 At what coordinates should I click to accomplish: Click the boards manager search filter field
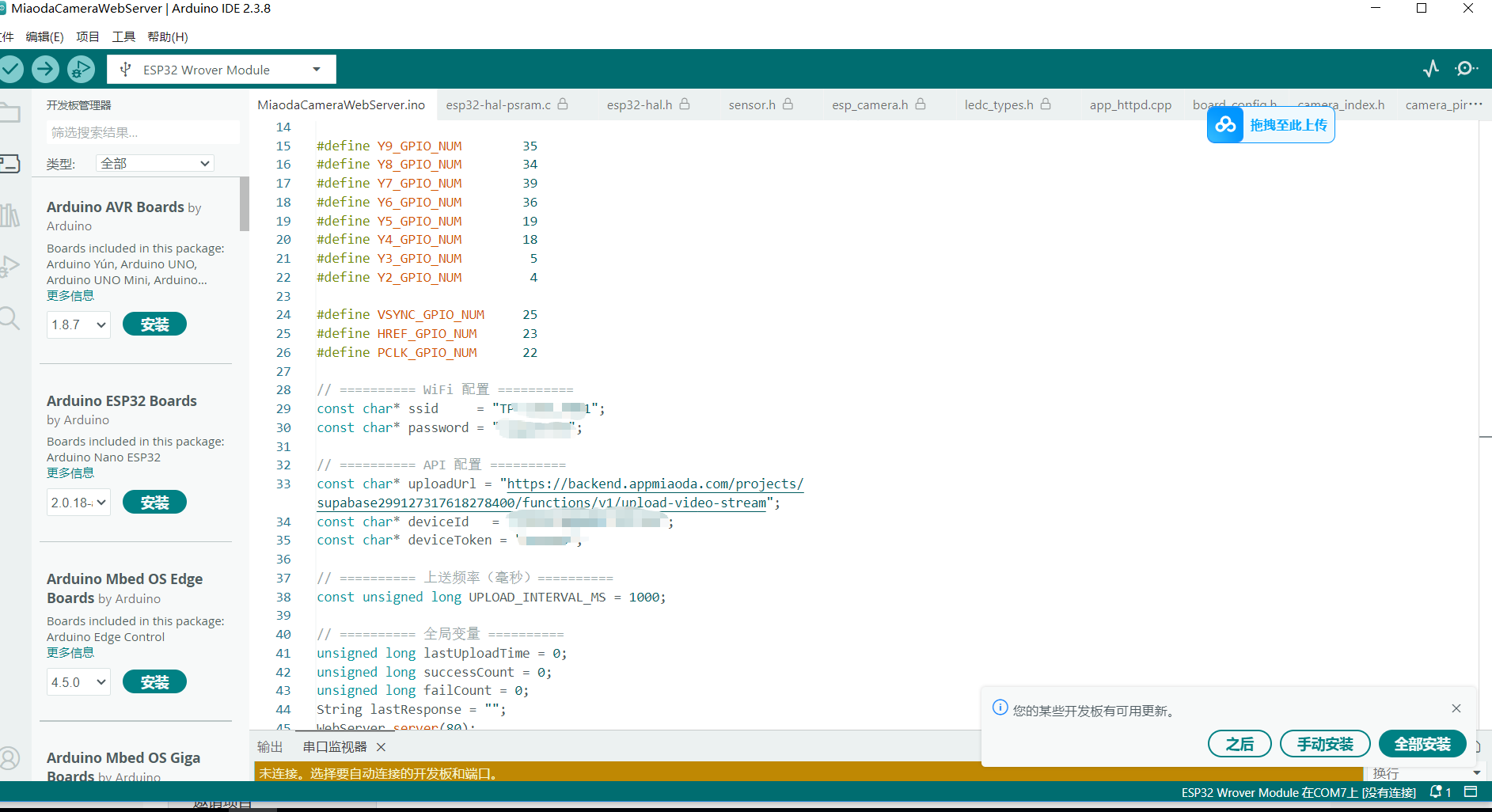(x=142, y=133)
